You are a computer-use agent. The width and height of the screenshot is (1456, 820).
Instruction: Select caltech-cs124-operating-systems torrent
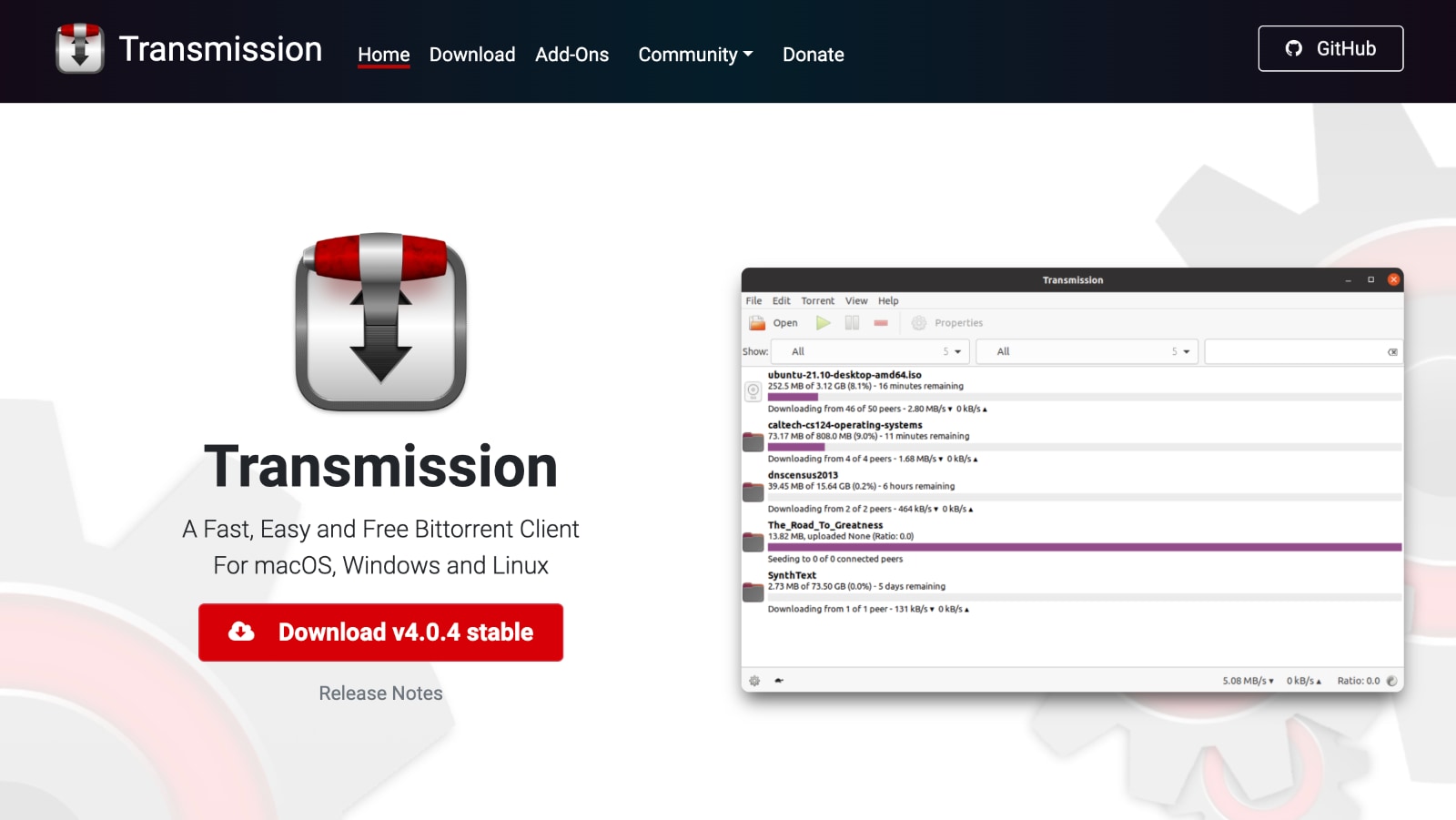point(1072,441)
